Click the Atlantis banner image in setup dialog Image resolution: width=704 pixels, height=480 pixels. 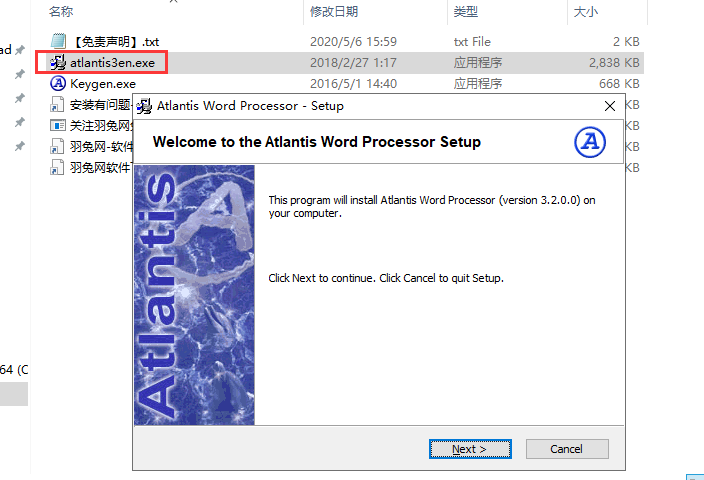(x=194, y=295)
